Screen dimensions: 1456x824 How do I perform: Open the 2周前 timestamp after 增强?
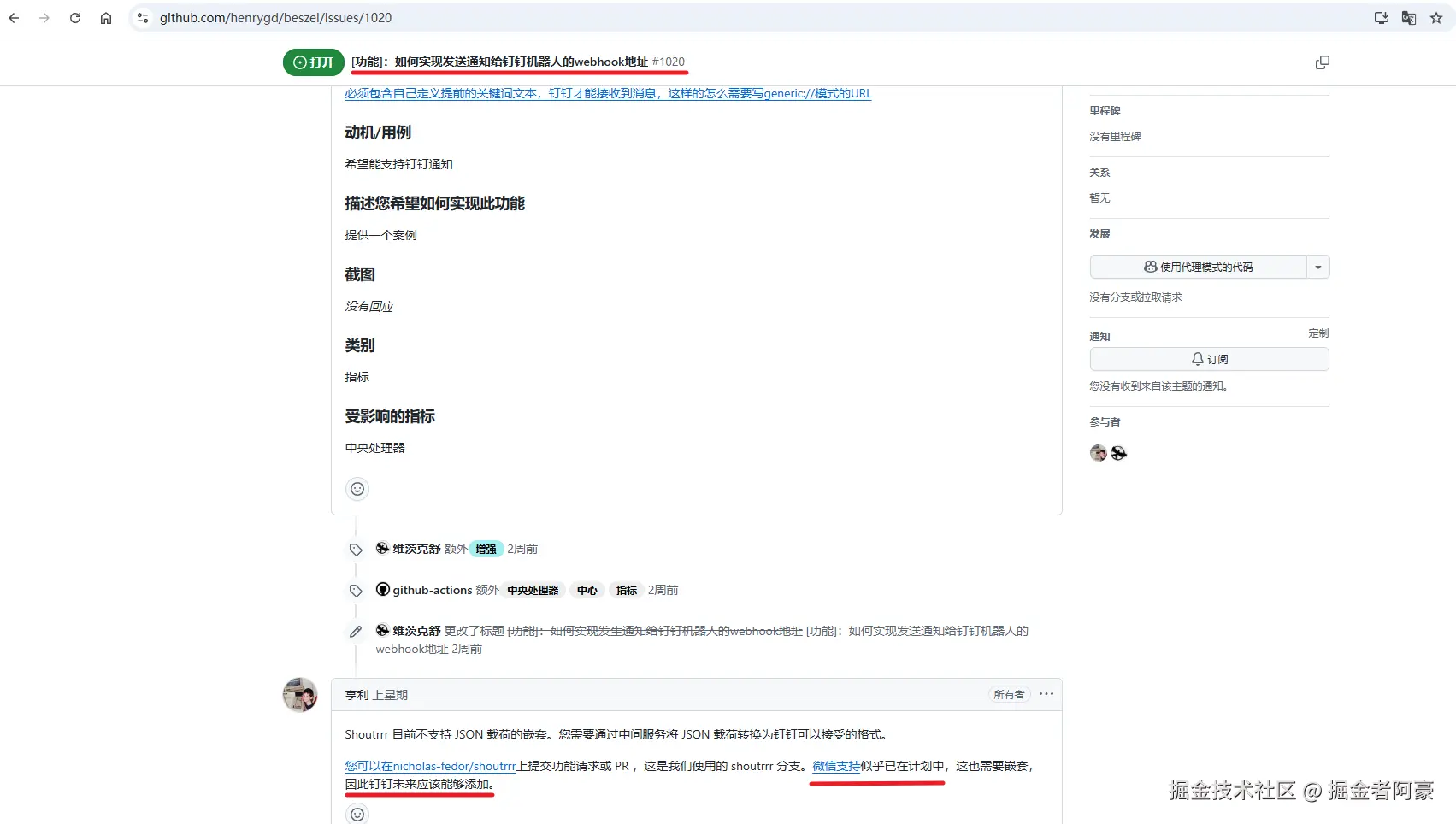[x=522, y=549]
